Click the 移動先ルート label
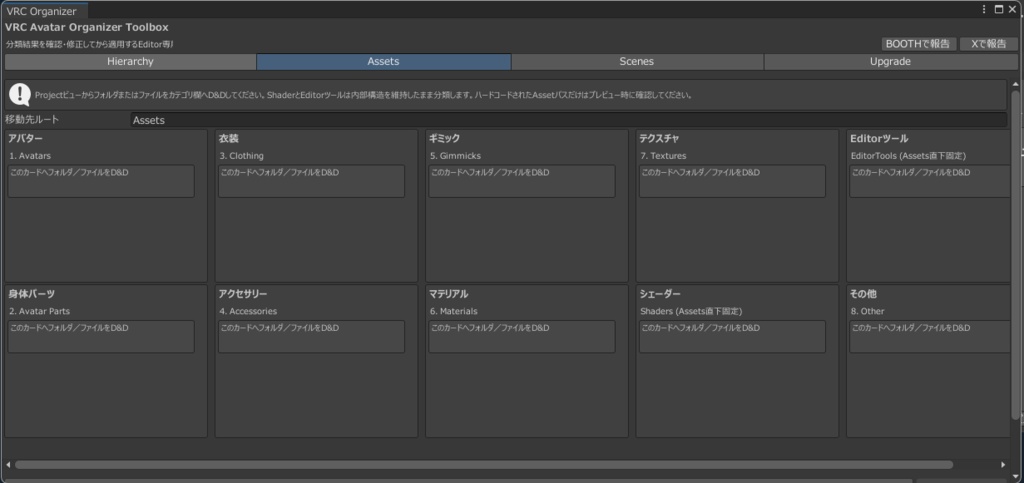Viewport: 1024px width, 483px height. pos(32,120)
